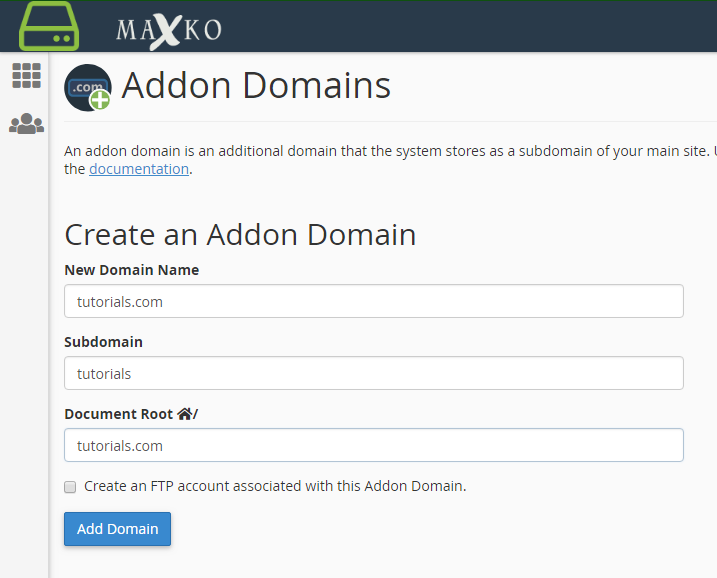Enable the FTP account checkbox
The width and height of the screenshot is (717, 578).
click(x=70, y=487)
